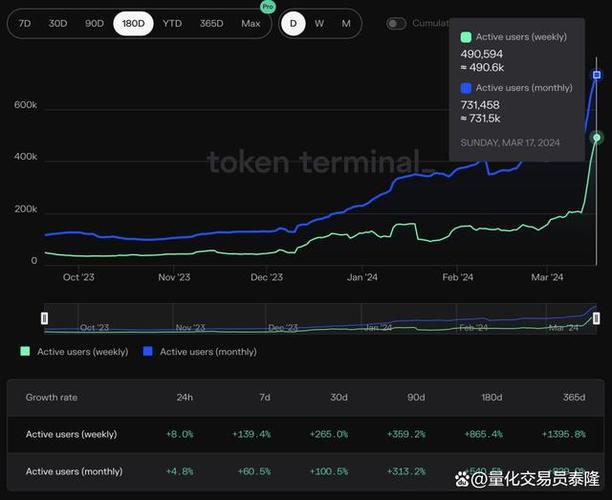Toggle Active users (monthly) legend series

tap(200, 352)
